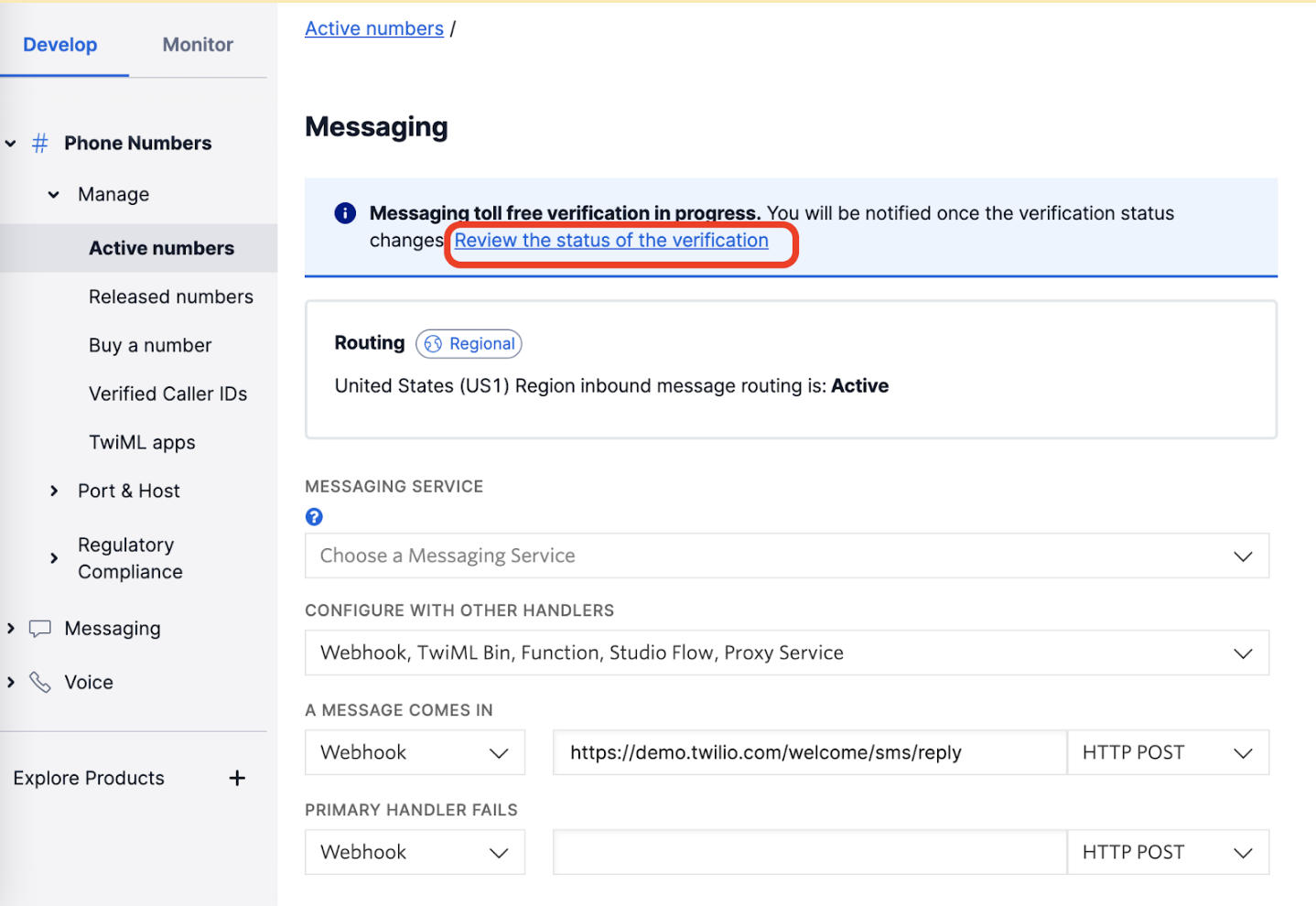
Task: Click the Regional routing badge
Action: (469, 343)
